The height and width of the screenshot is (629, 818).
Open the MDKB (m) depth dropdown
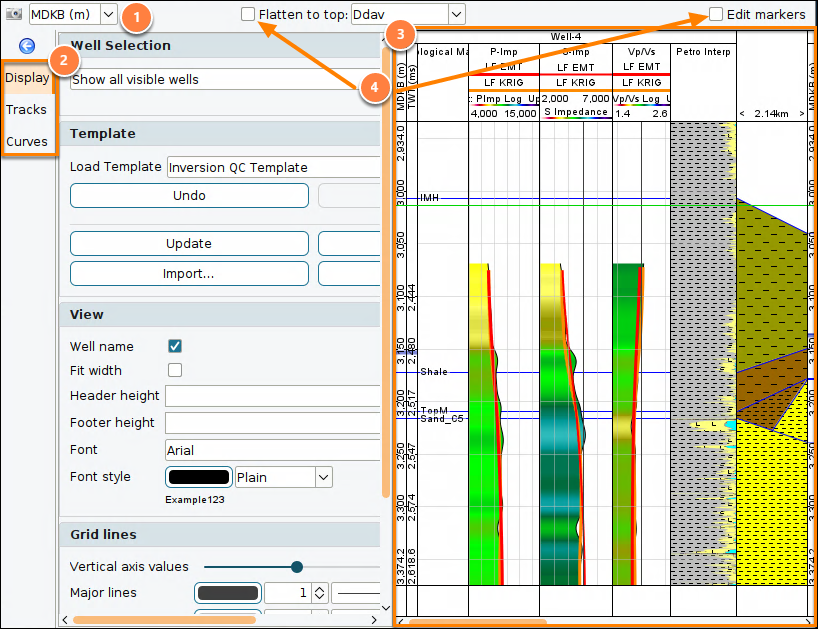click(109, 14)
